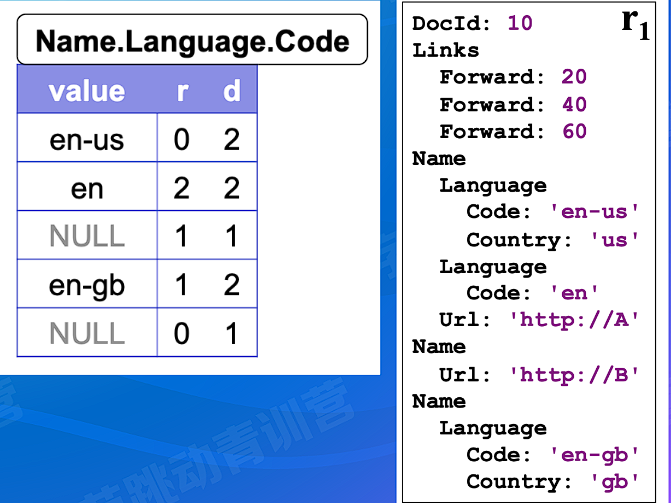Select the "Url: 'http://A'" line
This screenshot has width=671, height=503.
pyautogui.click(x=539, y=320)
